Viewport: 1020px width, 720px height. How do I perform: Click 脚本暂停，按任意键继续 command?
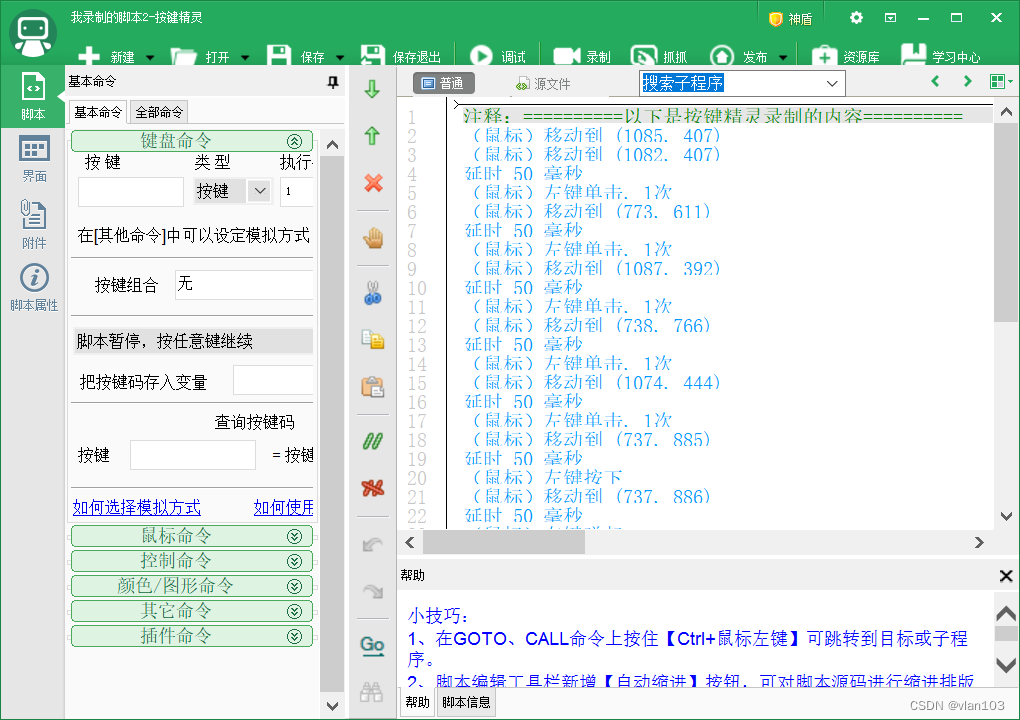pos(193,341)
